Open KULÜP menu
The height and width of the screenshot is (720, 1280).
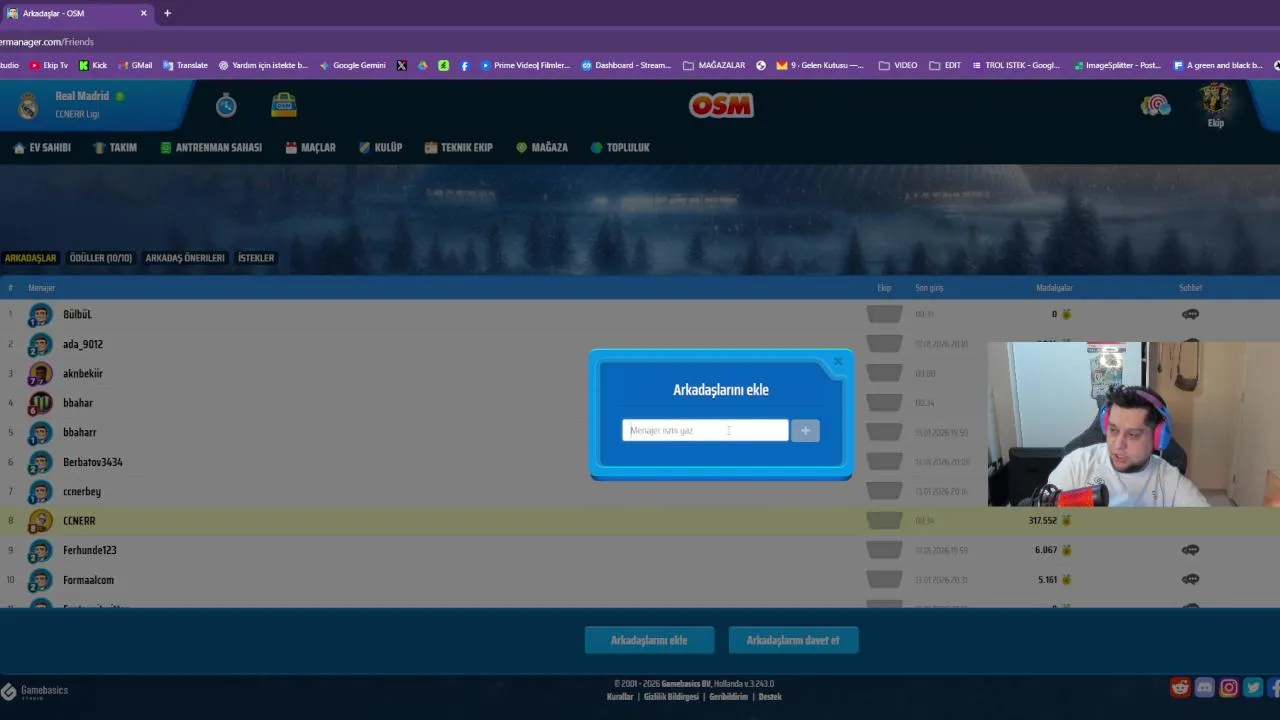380,147
